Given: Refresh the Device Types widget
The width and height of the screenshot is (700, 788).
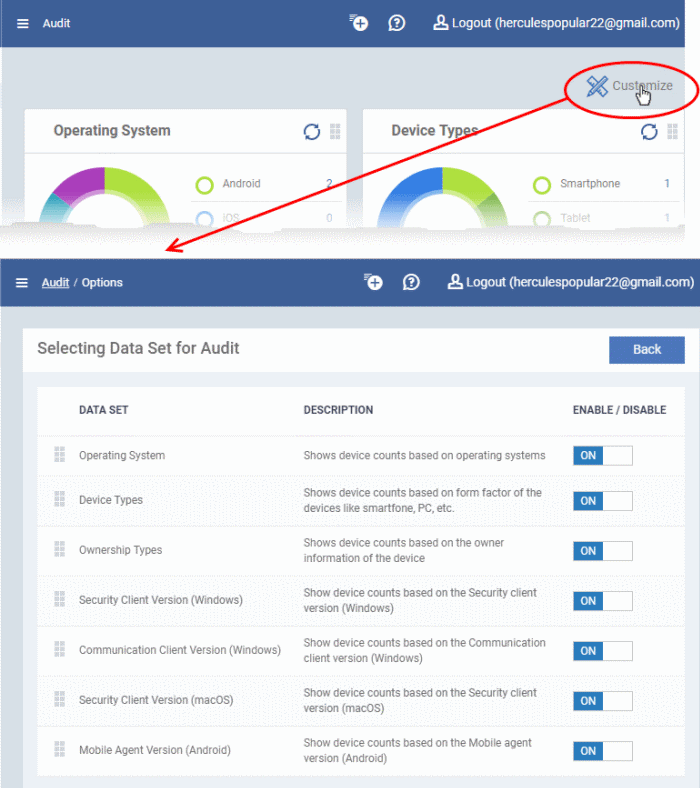Looking at the screenshot, I should (649, 132).
